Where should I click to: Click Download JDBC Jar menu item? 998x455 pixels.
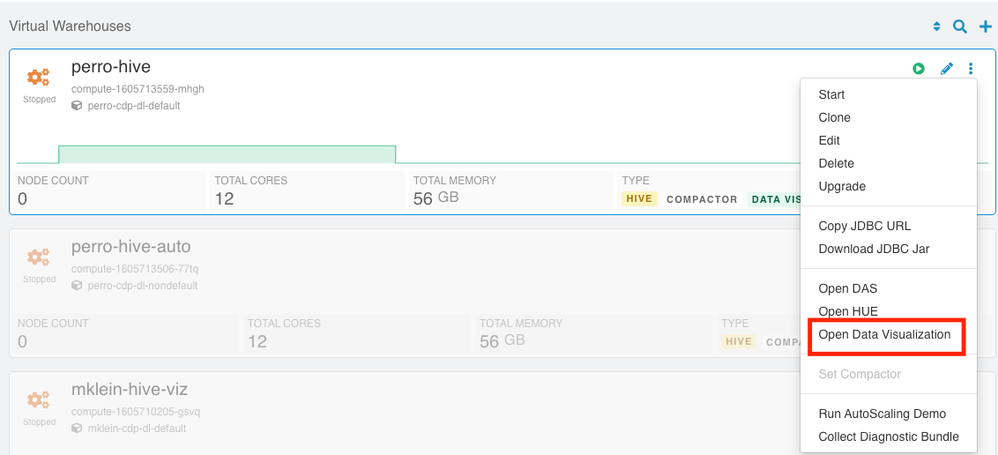click(x=874, y=249)
